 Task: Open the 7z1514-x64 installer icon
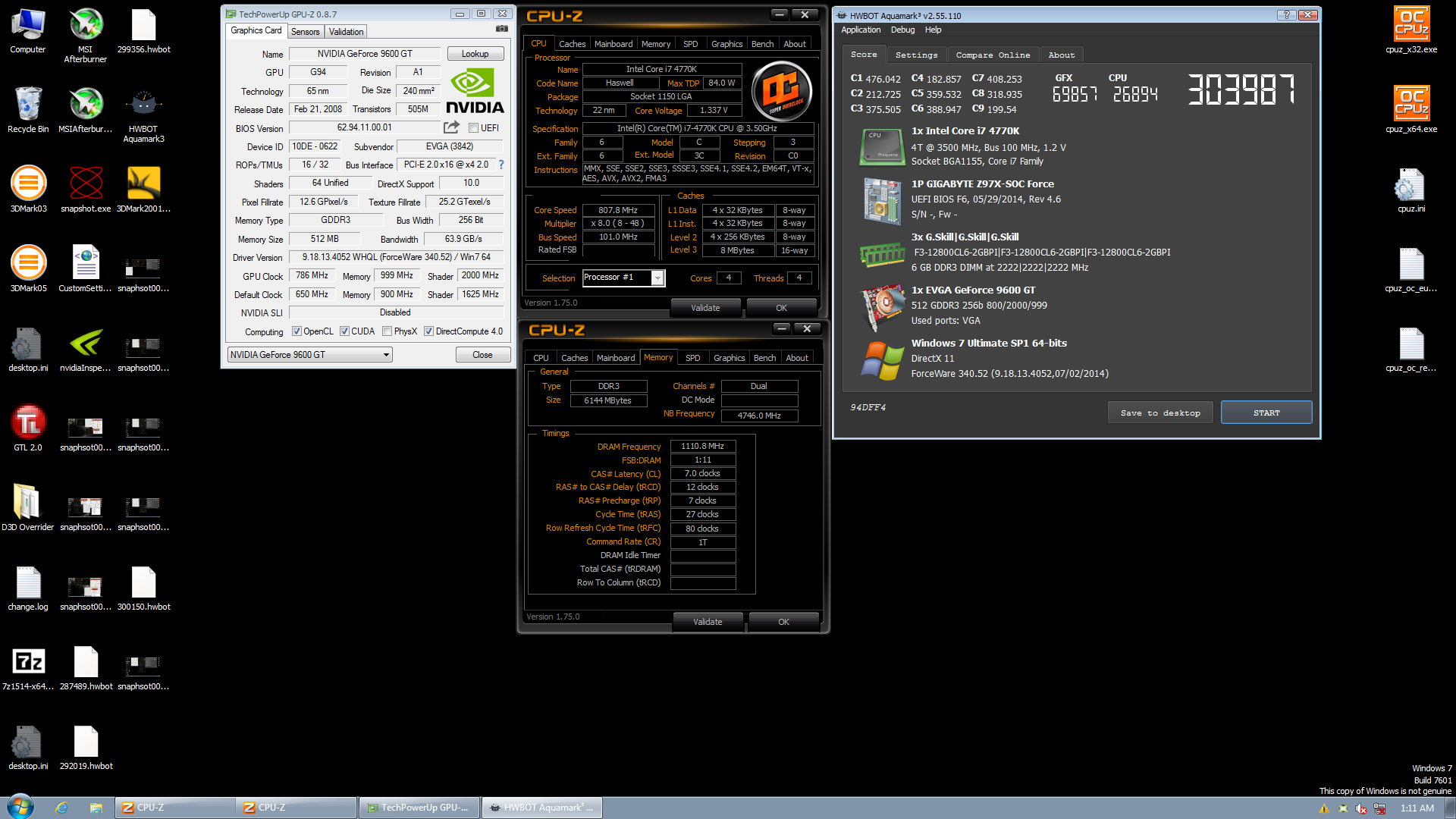coord(28,667)
